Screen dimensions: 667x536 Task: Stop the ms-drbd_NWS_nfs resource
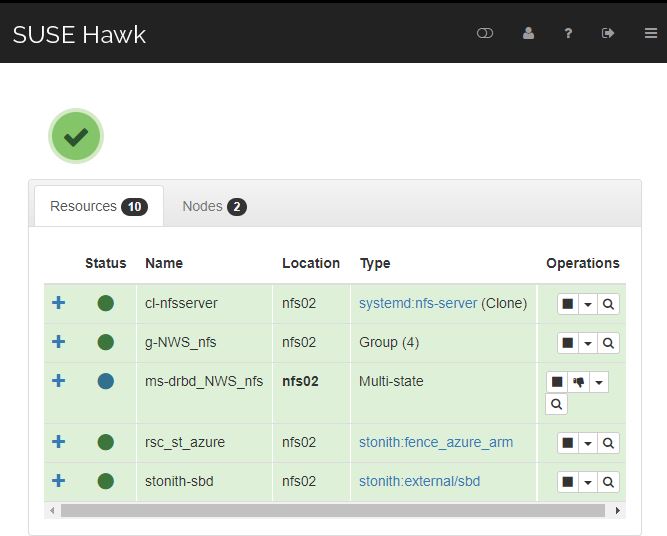pyautogui.click(x=557, y=382)
